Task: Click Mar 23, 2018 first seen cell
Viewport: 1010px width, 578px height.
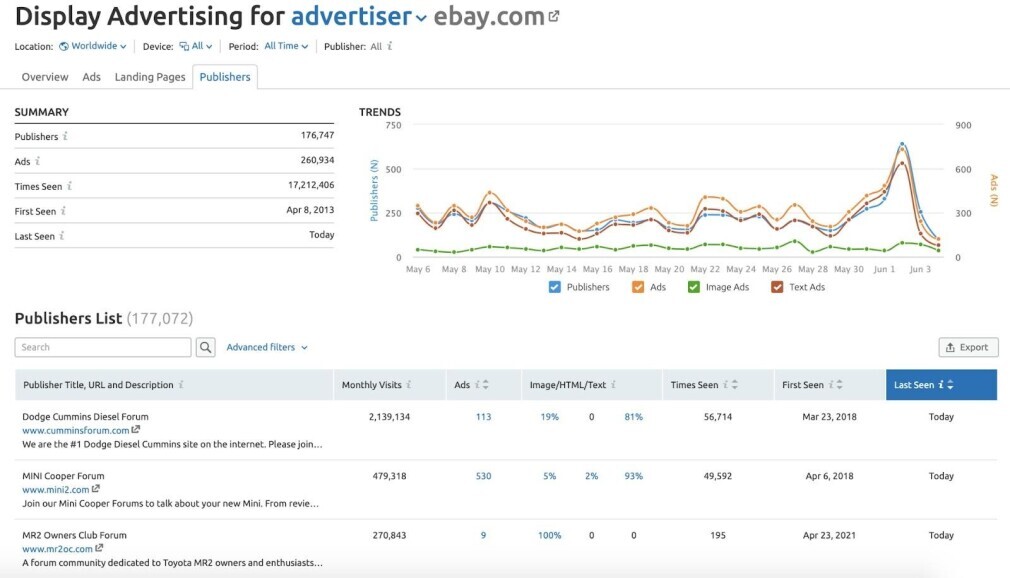Action: point(829,417)
